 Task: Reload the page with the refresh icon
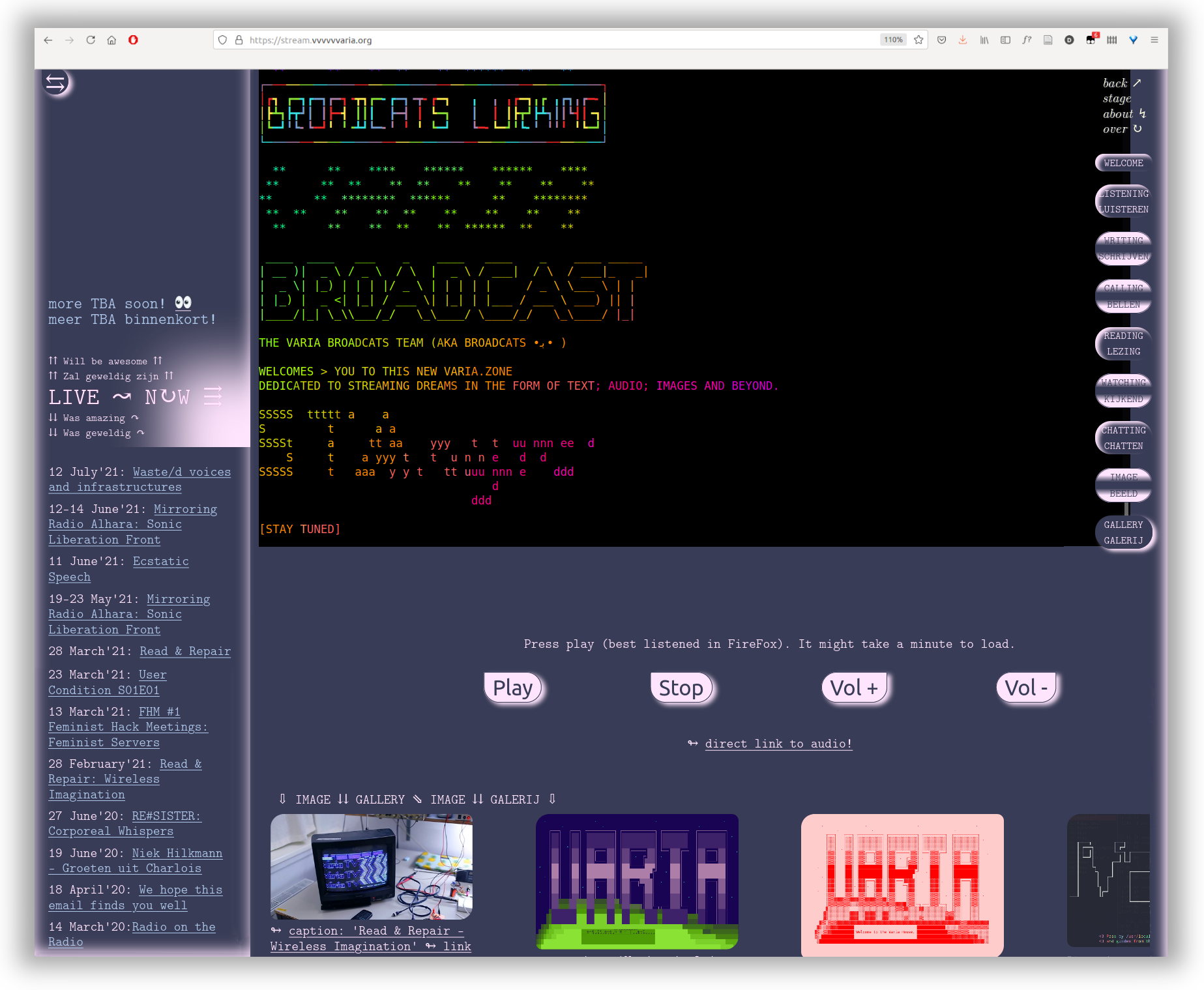(91, 40)
